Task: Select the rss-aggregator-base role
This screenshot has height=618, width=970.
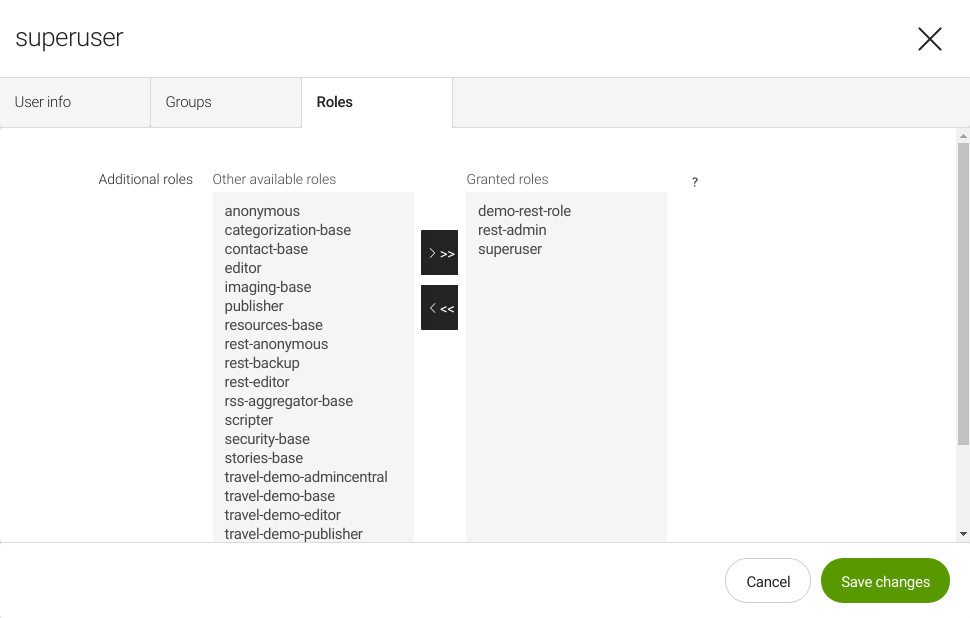Action: pyautogui.click(x=288, y=401)
